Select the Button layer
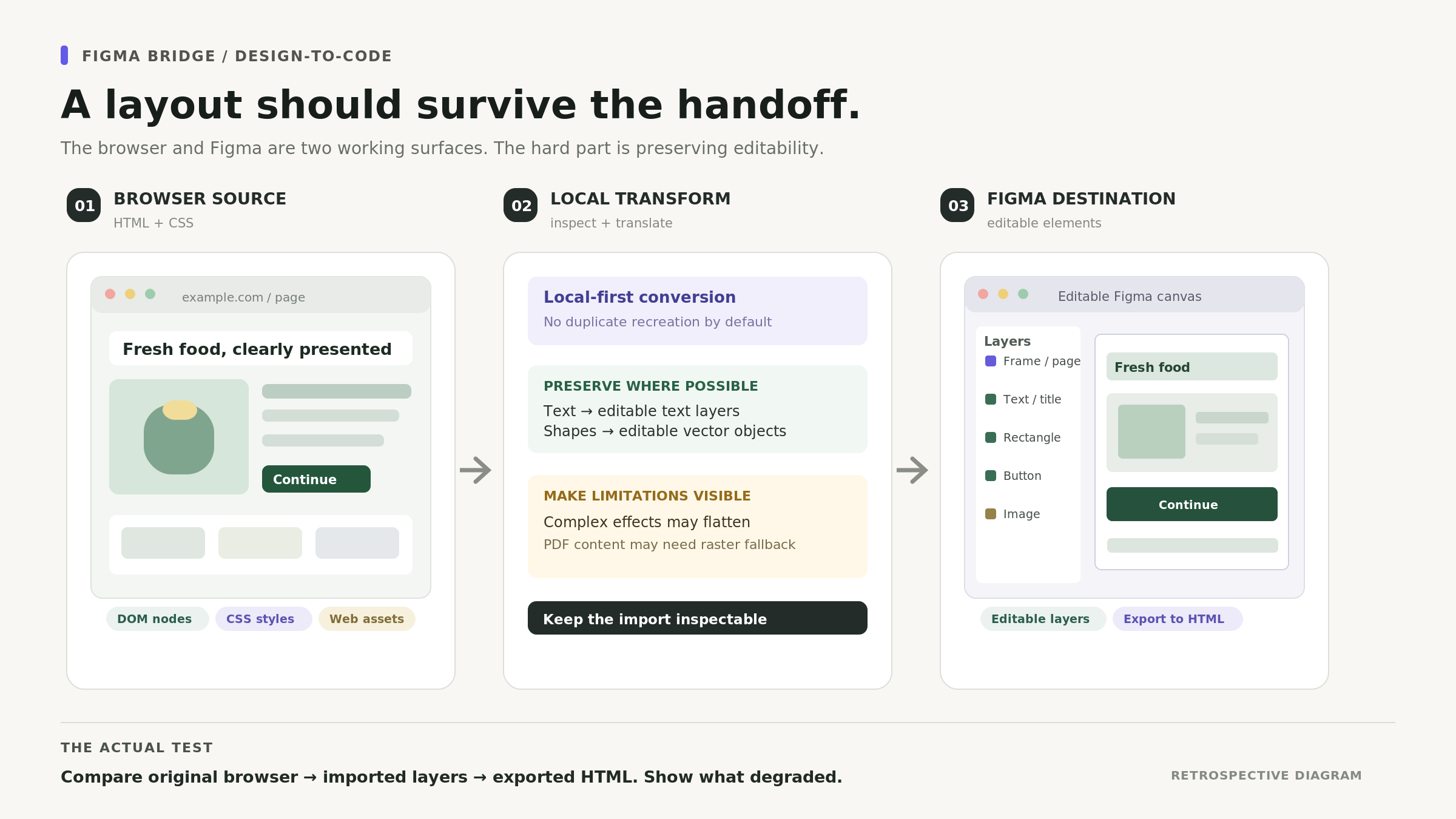 (x=1013, y=476)
